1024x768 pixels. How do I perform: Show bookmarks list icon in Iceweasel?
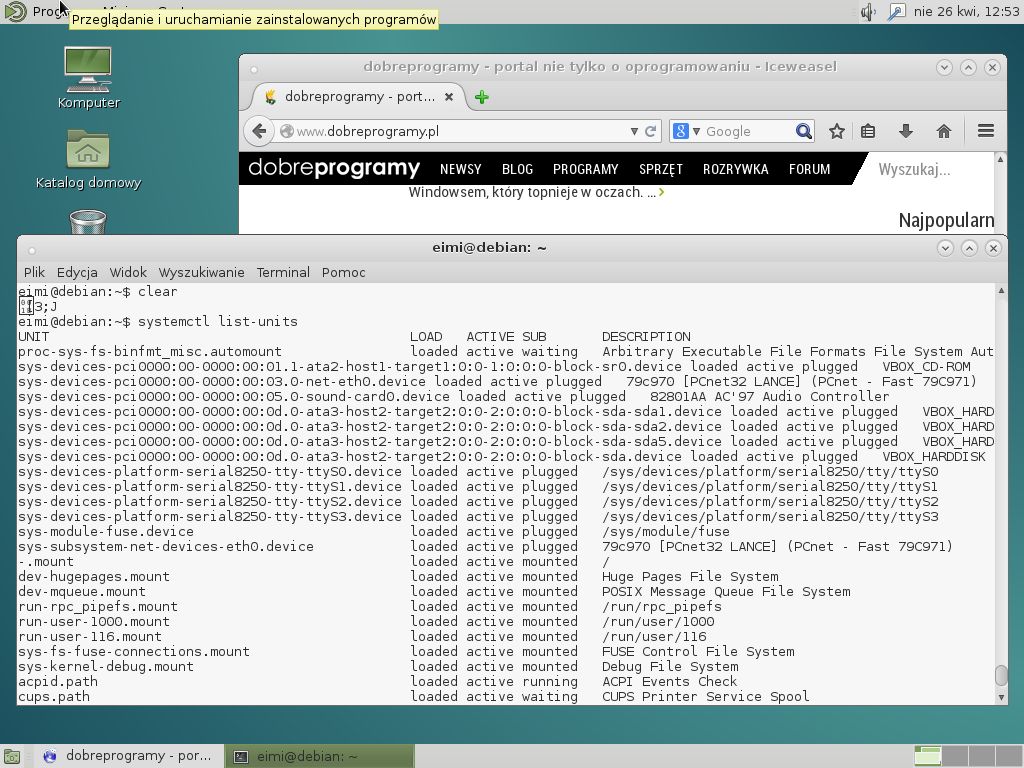coord(868,131)
